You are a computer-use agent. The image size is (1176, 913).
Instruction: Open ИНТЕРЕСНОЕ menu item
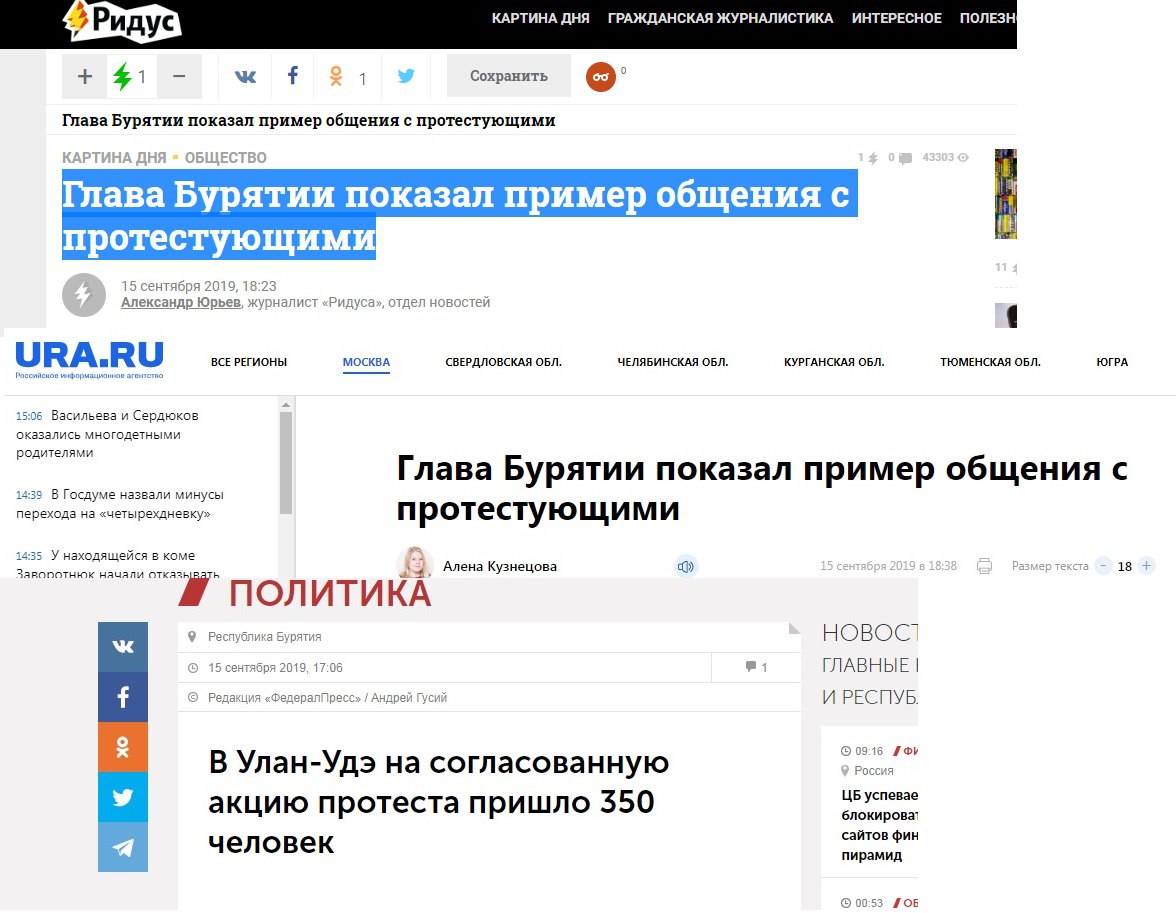click(x=896, y=18)
